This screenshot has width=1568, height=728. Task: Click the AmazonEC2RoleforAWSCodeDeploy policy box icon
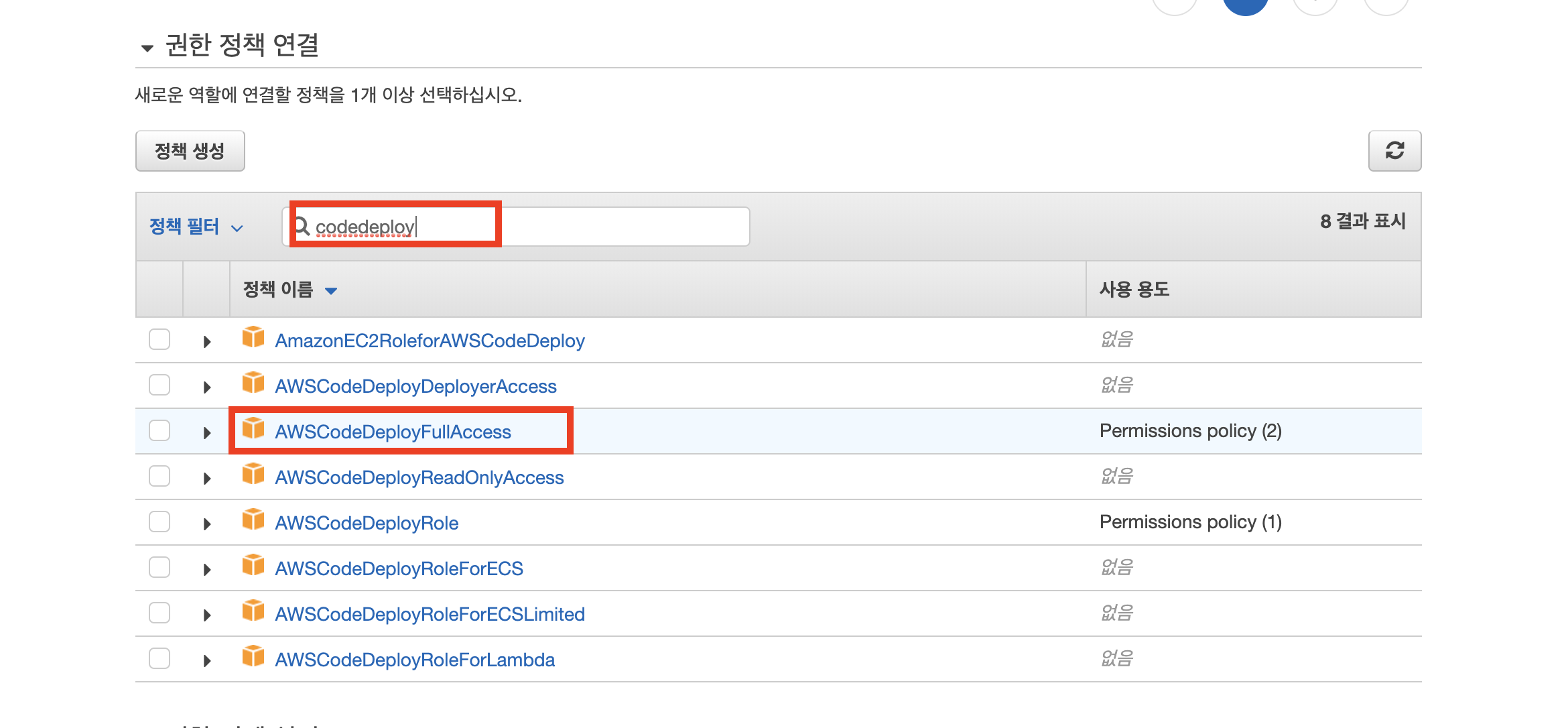coord(253,337)
